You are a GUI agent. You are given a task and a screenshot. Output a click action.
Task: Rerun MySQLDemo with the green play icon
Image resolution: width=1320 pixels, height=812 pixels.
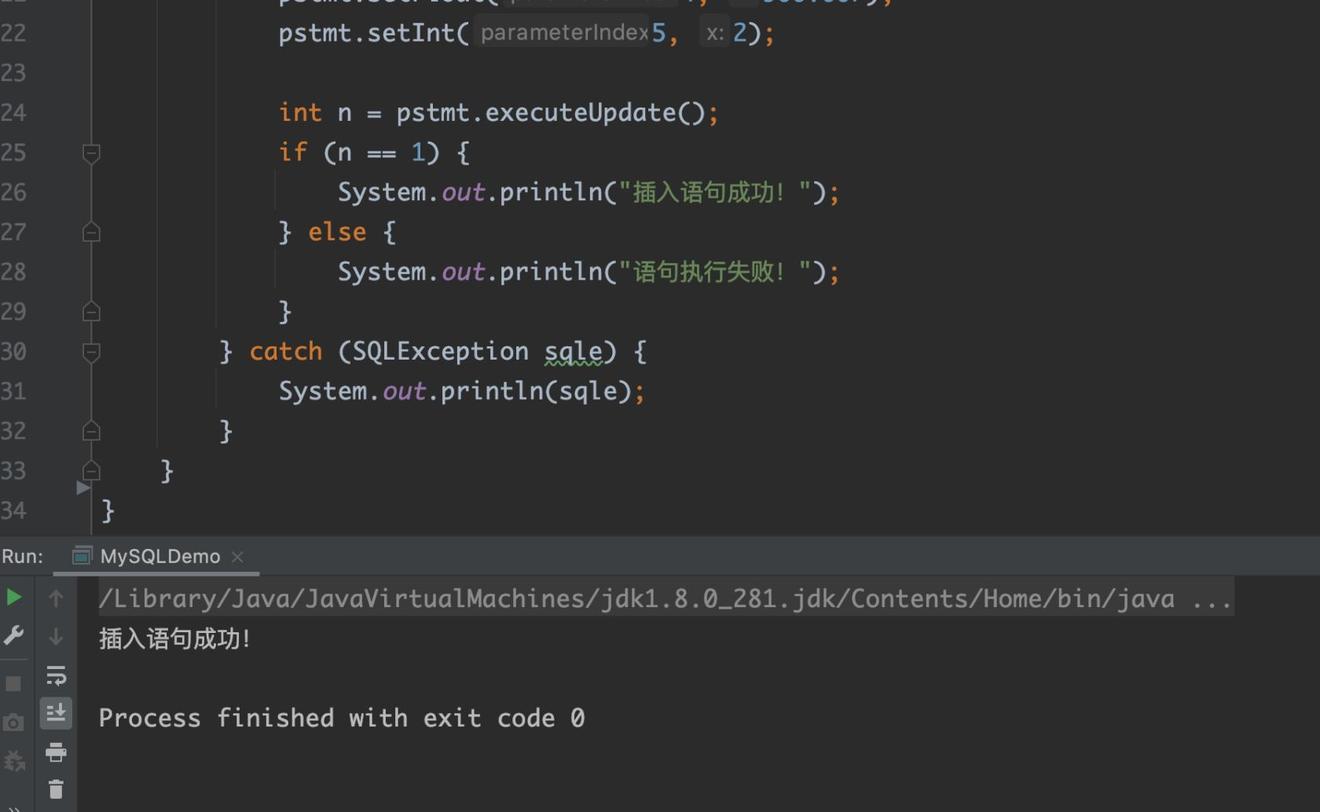click(14, 598)
